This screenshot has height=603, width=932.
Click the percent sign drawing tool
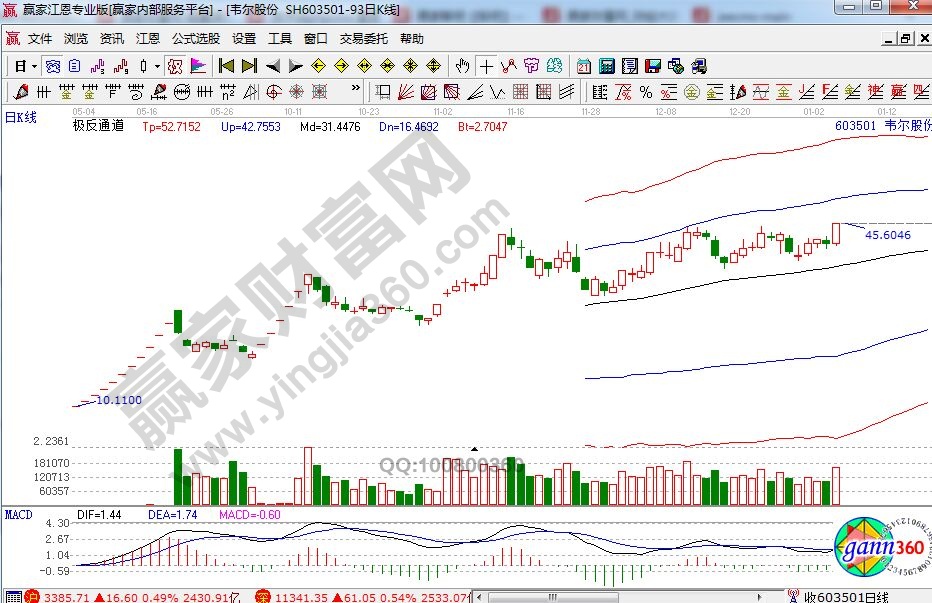click(646, 92)
